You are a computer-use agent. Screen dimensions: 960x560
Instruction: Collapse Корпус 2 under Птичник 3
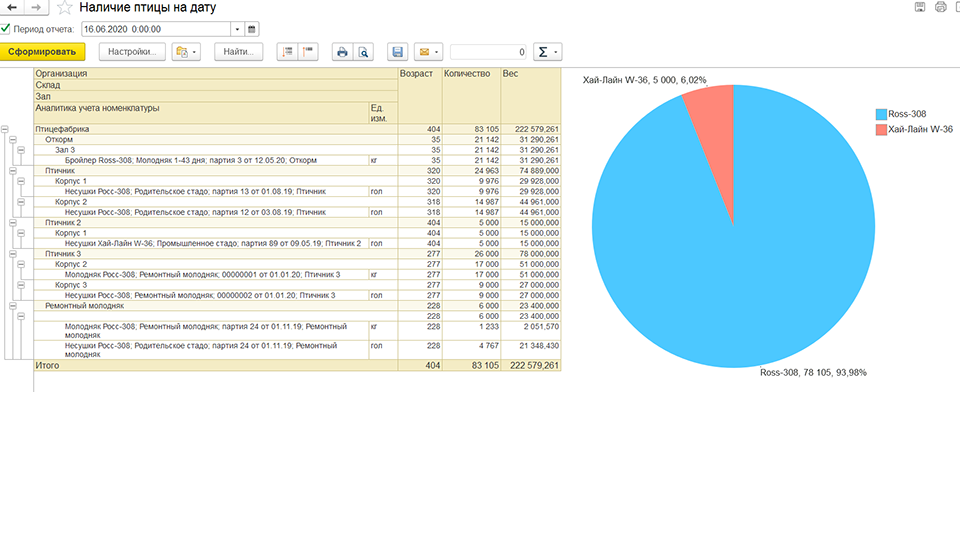click(x=21, y=264)
